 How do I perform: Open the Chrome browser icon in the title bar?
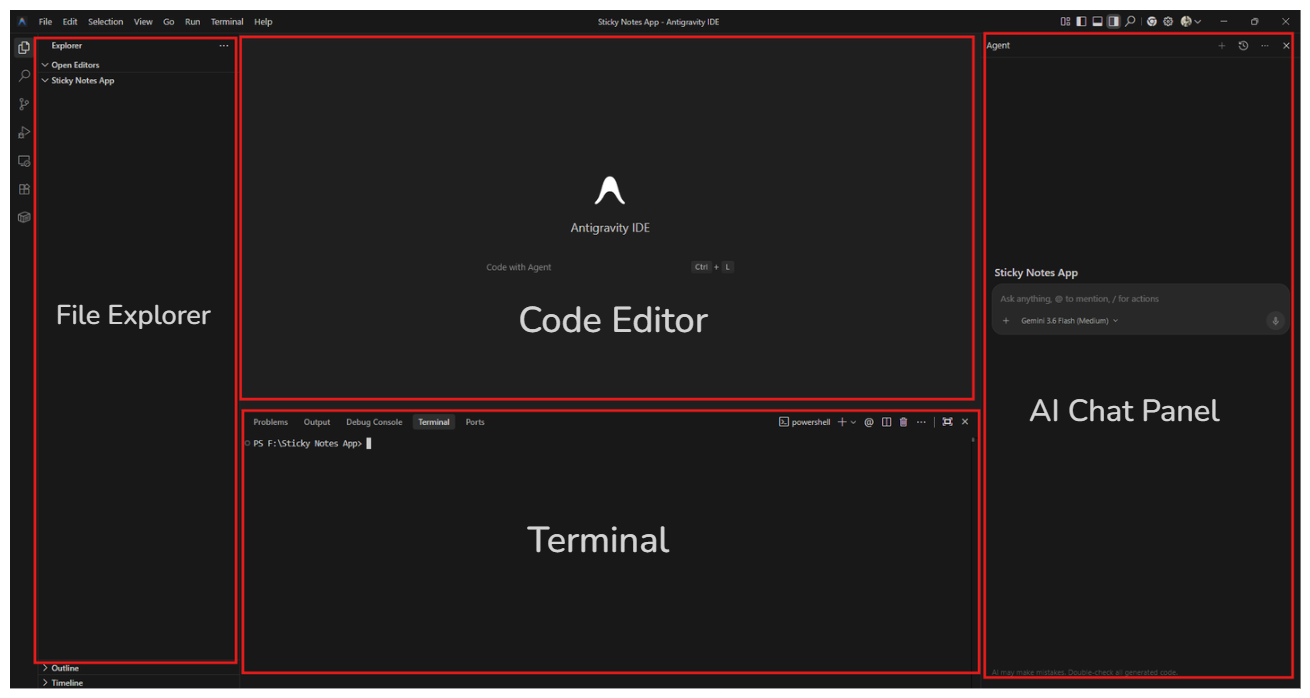pyautogui.click(x=1152, y=21)
